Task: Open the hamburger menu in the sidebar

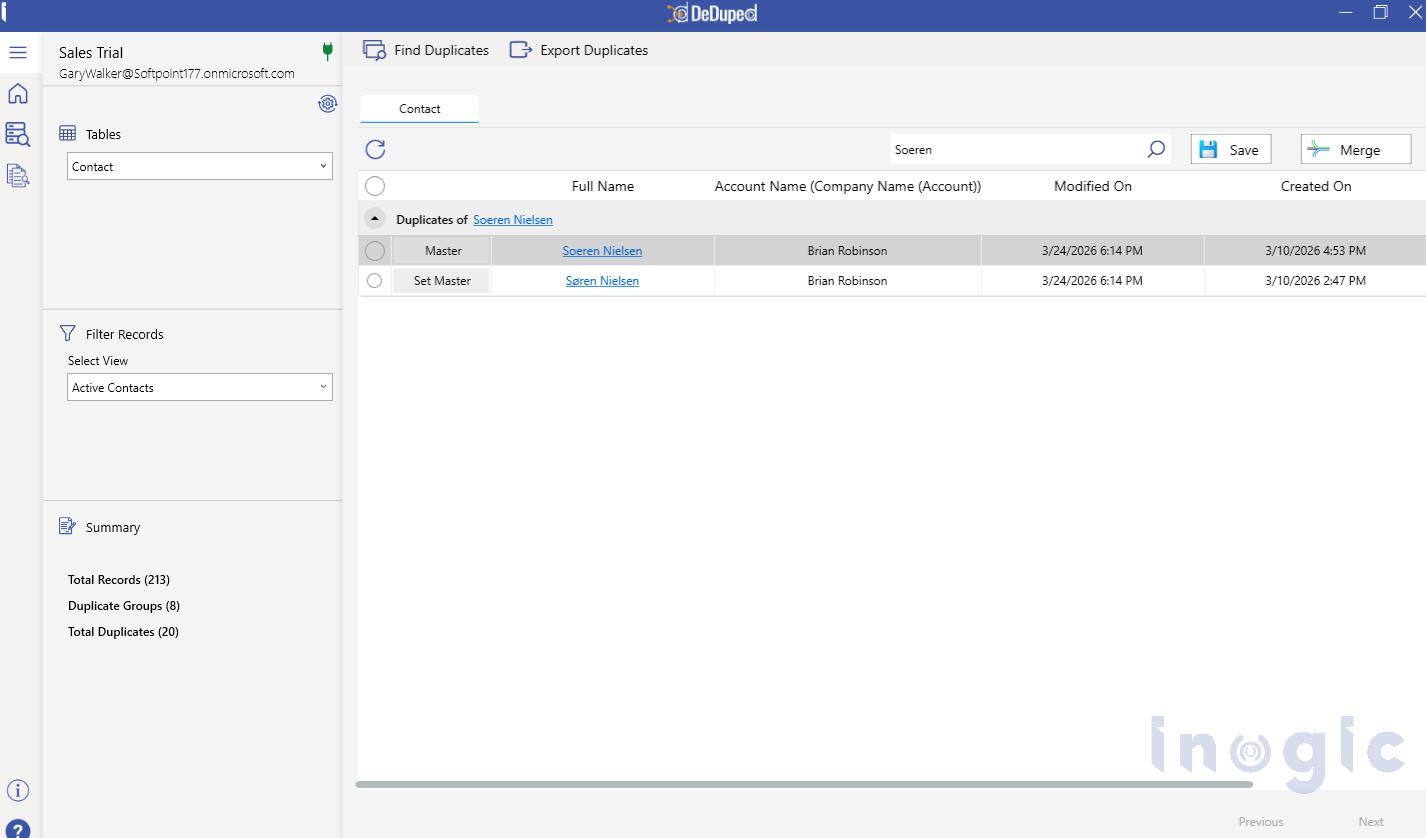Action: click(17, 52)
